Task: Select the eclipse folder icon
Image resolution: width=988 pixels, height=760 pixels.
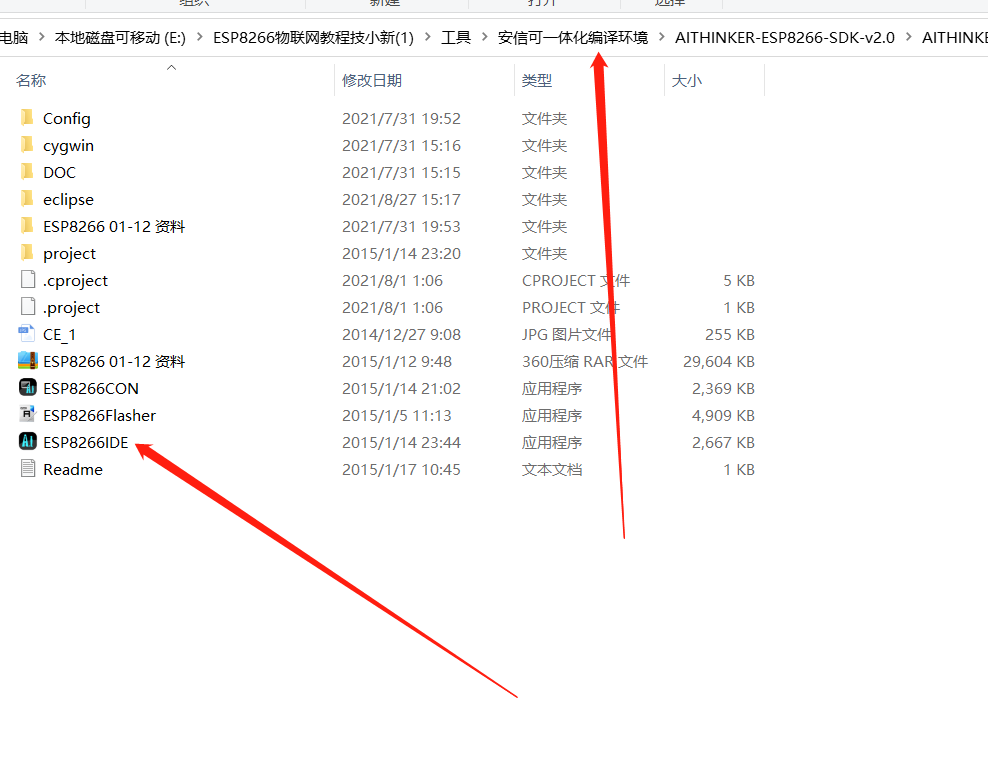Action: coord(27,199)
